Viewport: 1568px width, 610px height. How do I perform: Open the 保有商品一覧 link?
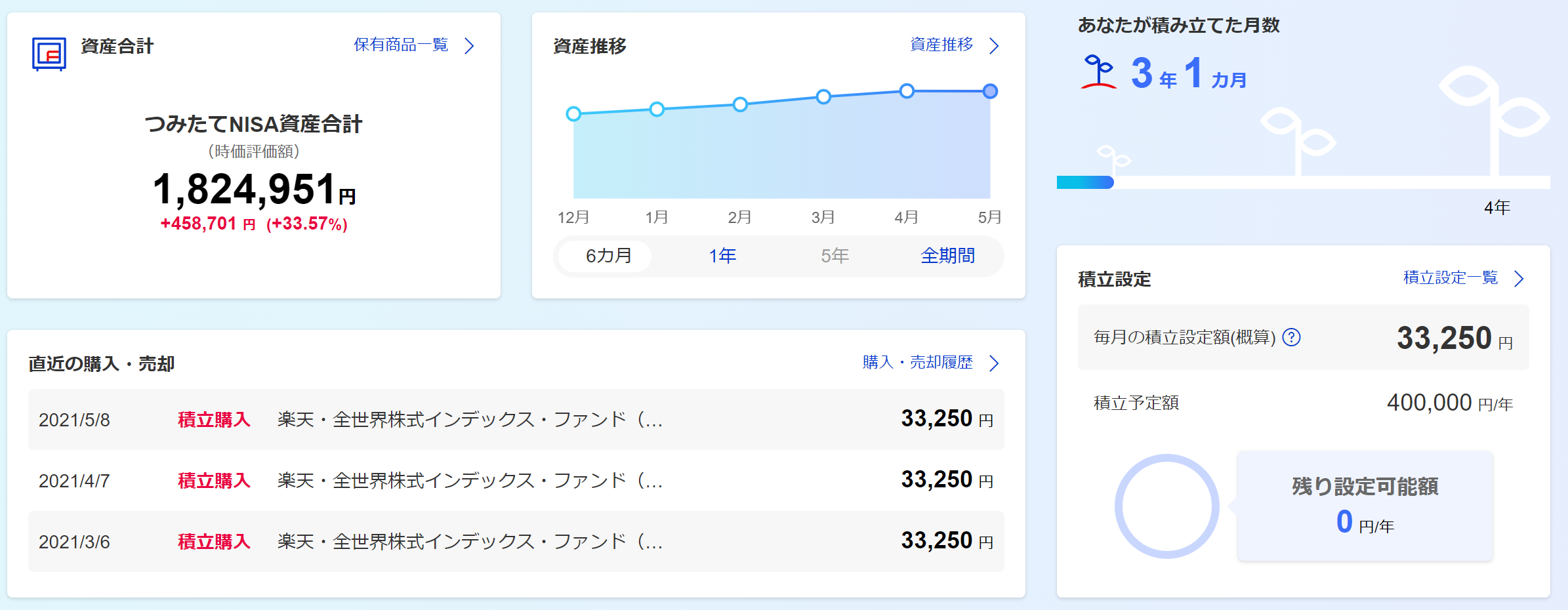tap(401, 45)
